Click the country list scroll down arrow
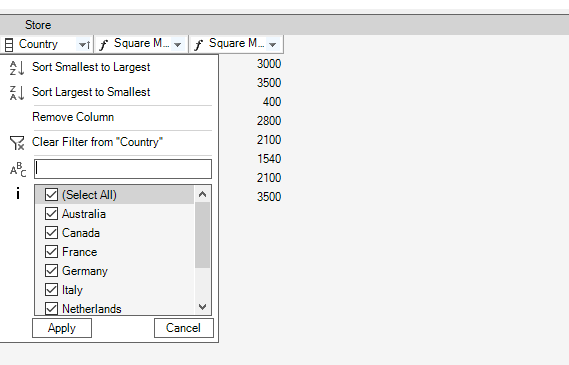The height and width of the screenshot is (365, 569). 202,307
